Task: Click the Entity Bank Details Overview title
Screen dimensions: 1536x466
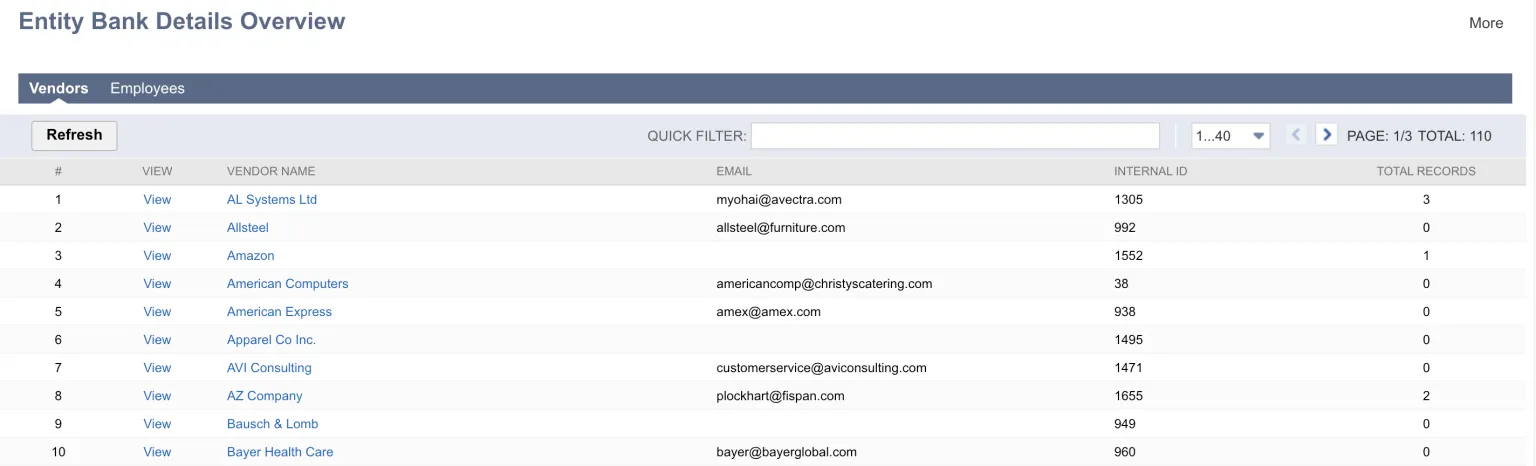Action: [x=182, y=21]
